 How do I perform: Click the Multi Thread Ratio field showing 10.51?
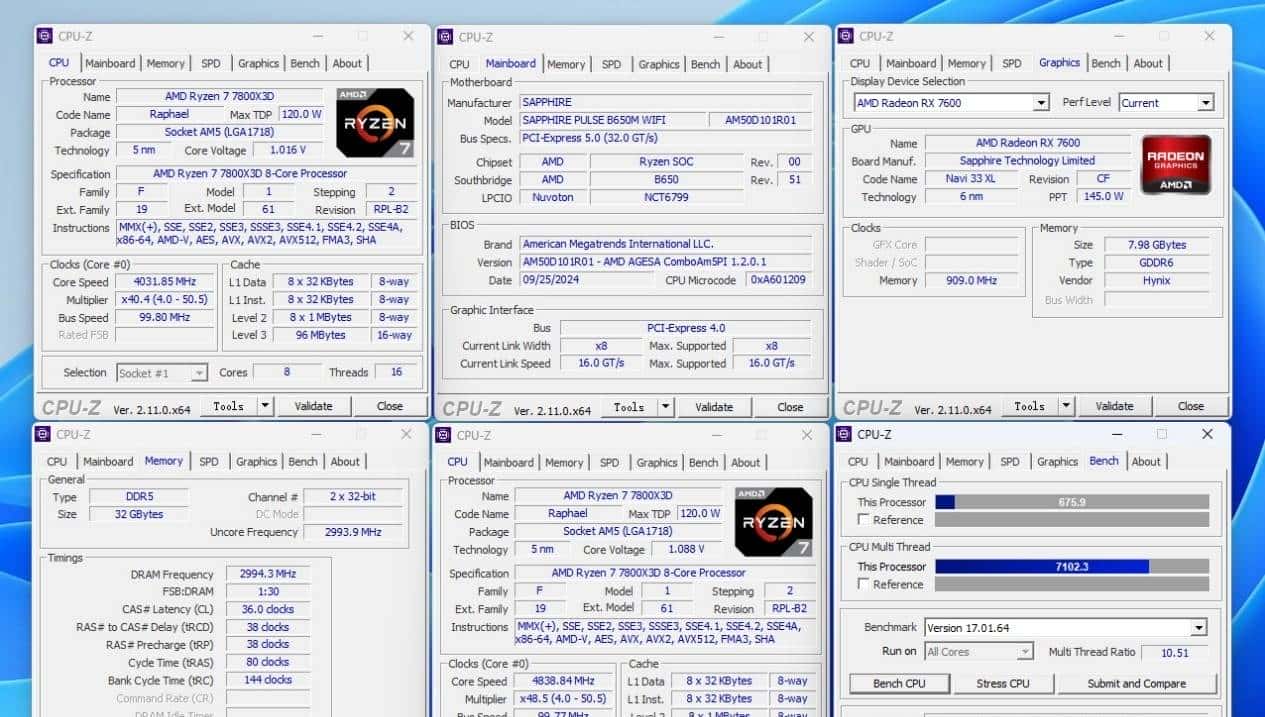[1175, 651]
